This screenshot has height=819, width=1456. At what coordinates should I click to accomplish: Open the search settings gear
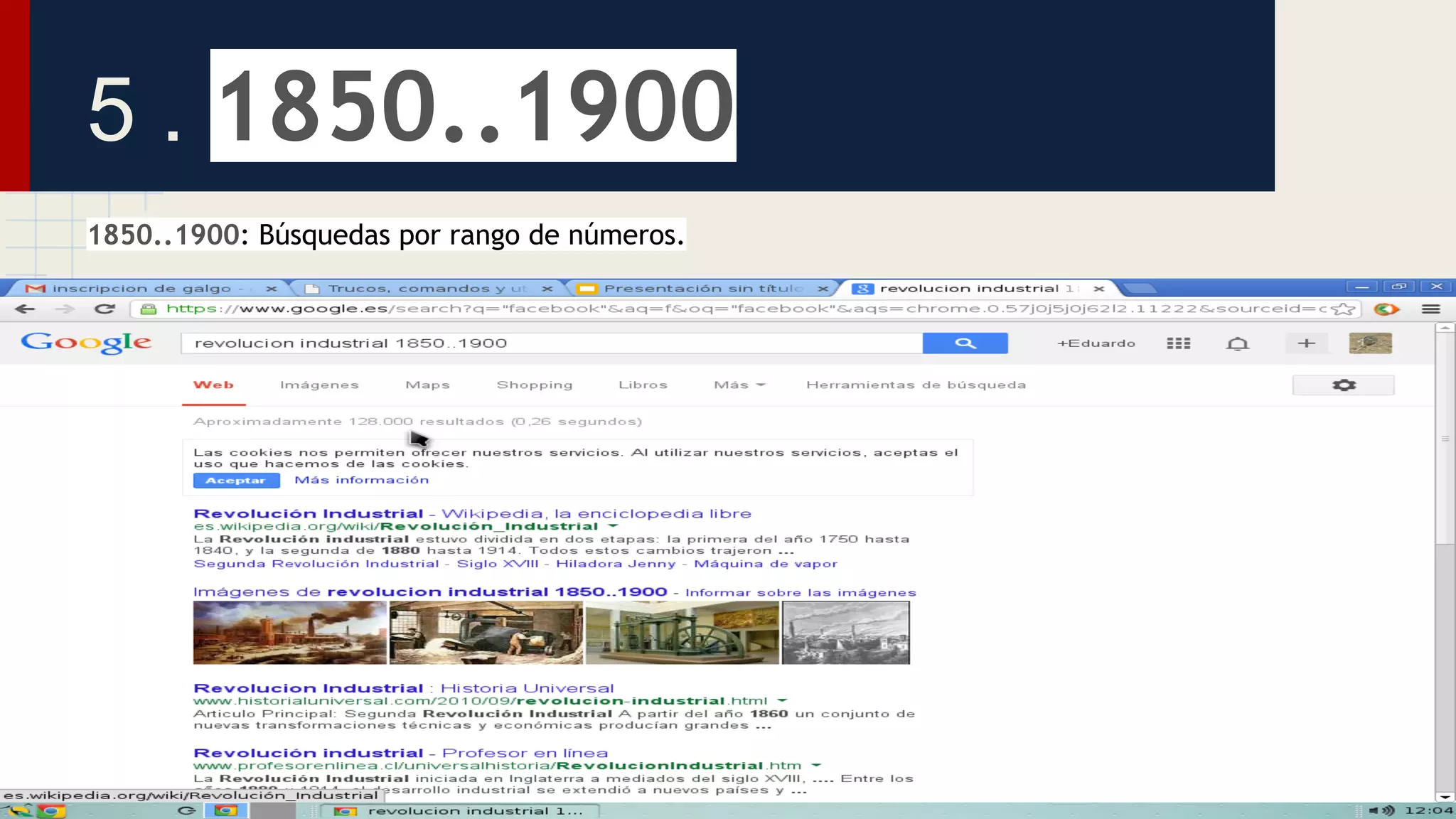tap(1344, 385)
